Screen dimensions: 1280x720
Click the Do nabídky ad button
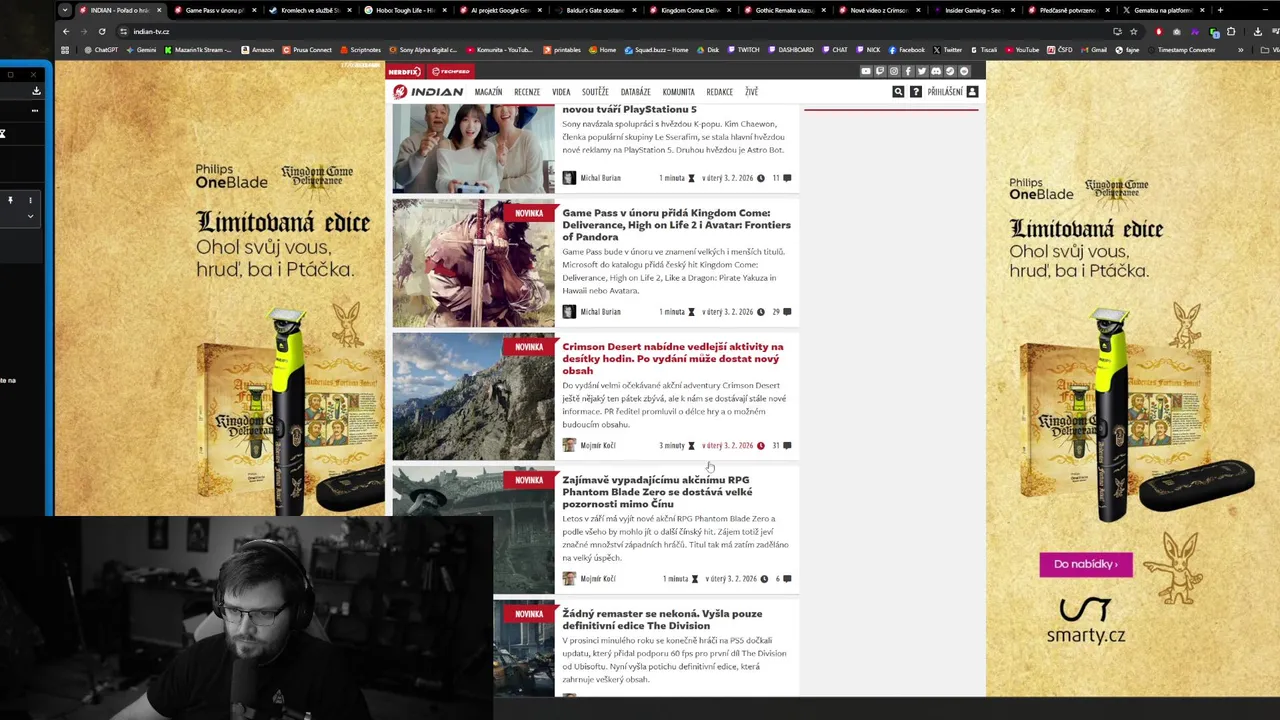pyautogui.click(x=1086, y=564)
